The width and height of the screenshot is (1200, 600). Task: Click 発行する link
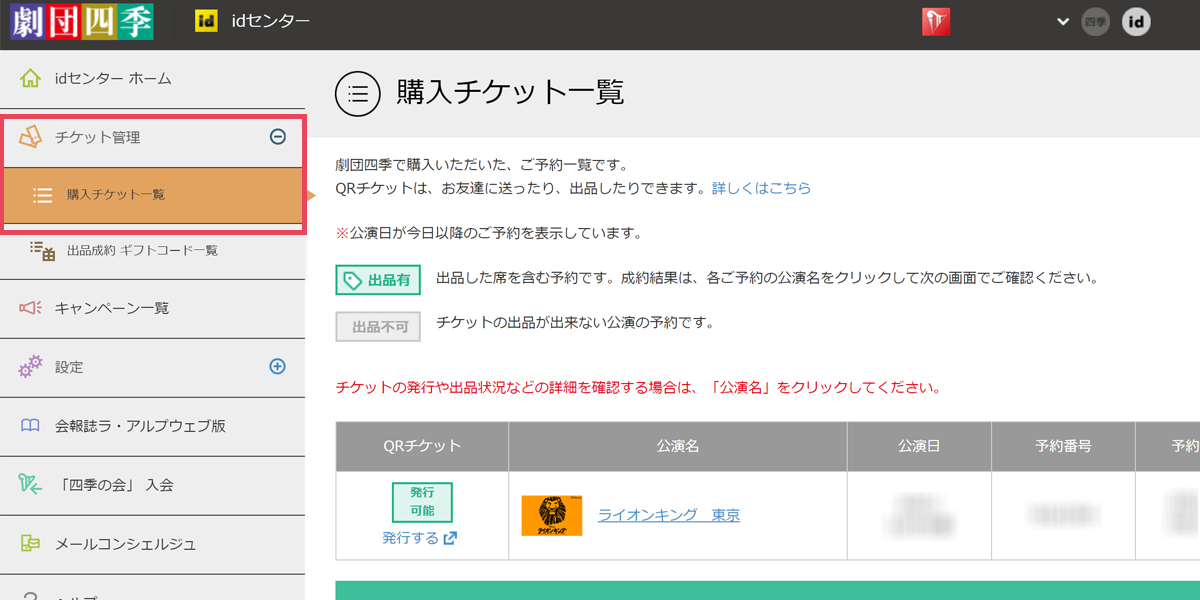tap(410, 538)
